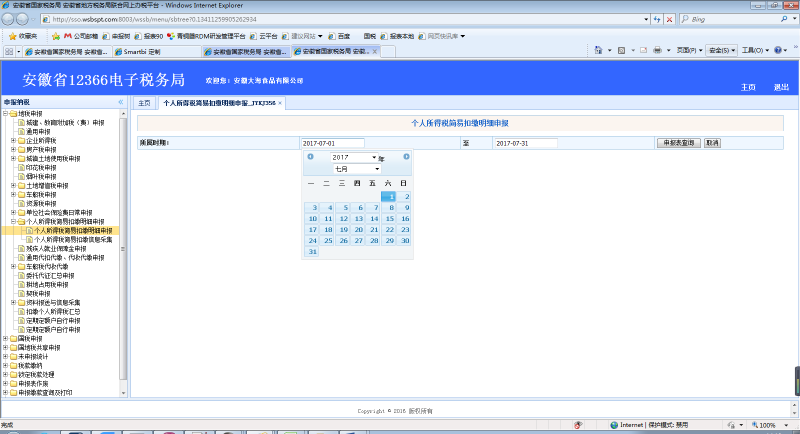Collapse the left sidebar with double-chevron icon
Image resolution: width=800 pixels, height=434 pixels.
click(x=121, y=102)
